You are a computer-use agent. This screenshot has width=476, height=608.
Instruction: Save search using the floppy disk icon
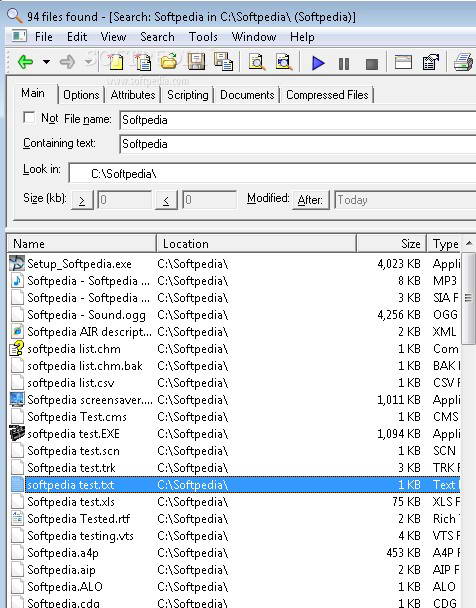point(196,62)
